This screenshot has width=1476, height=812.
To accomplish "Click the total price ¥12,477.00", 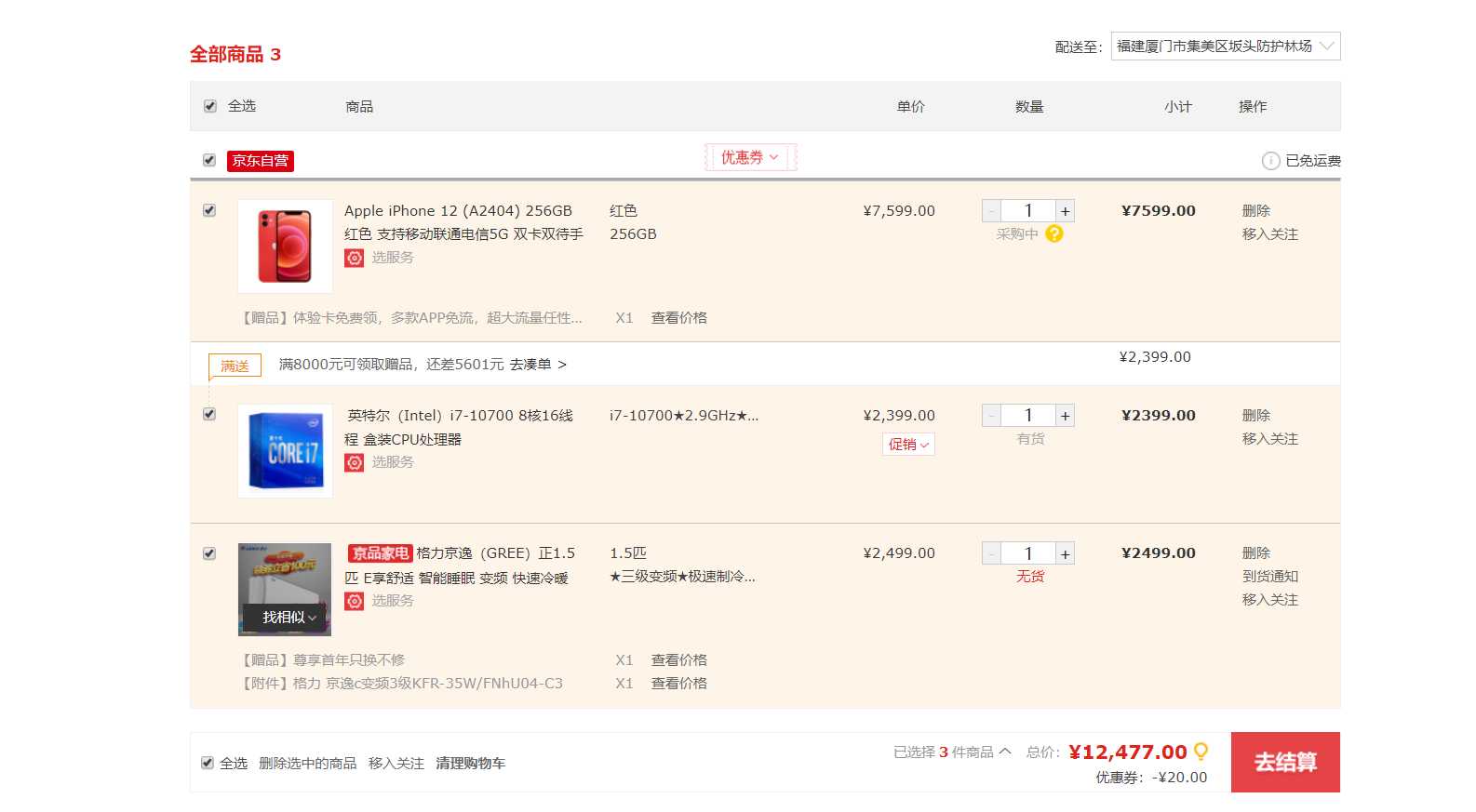I will [1128, 752].
